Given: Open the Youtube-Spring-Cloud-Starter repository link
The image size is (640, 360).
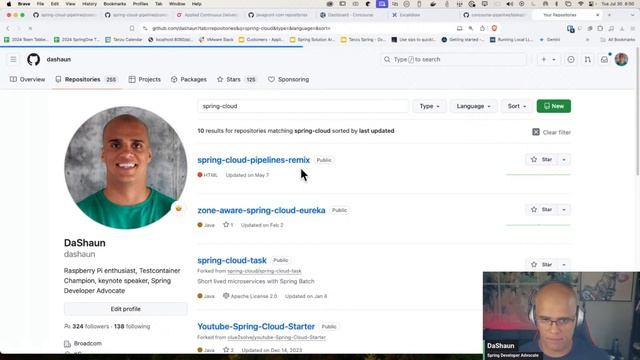Looking at the screenshot, I should coord(256,327).
